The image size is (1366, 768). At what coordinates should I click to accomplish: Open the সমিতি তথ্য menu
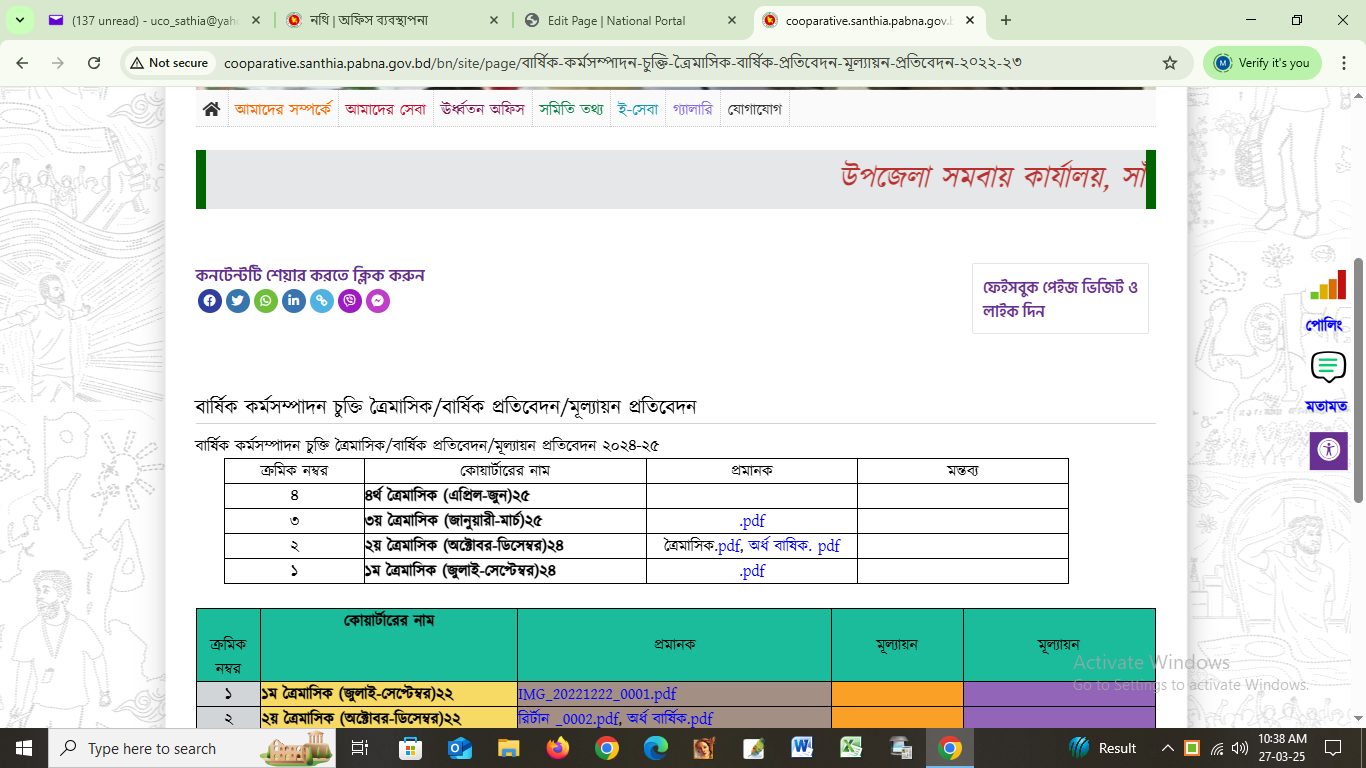pos(571,109)
